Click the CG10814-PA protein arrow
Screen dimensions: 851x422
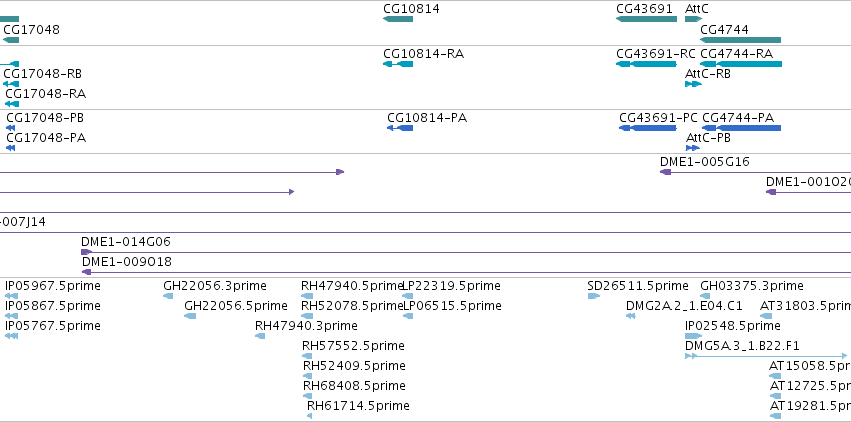click(x=400, y=128)
